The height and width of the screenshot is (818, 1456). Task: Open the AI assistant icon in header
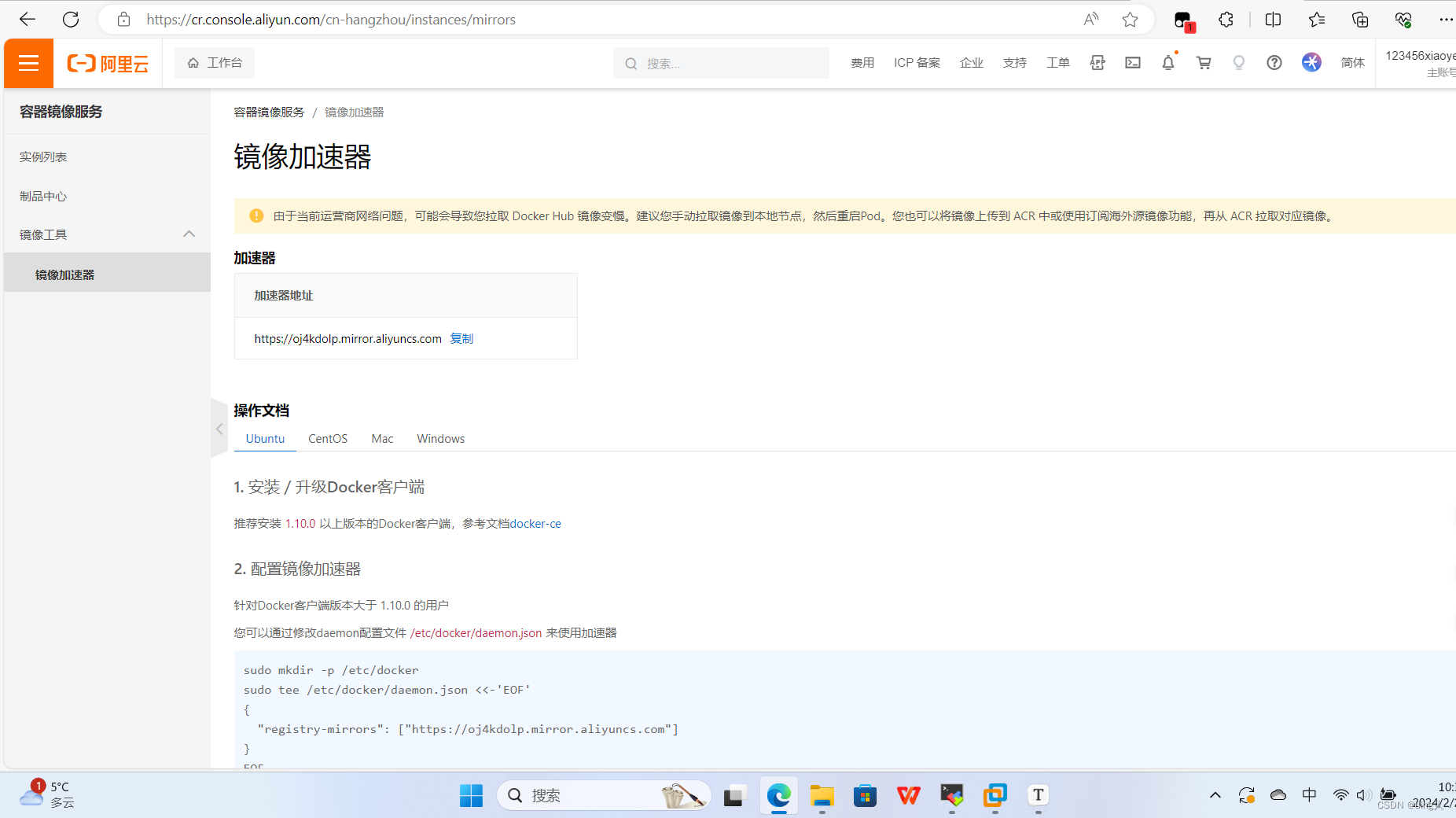(1311, 62)
